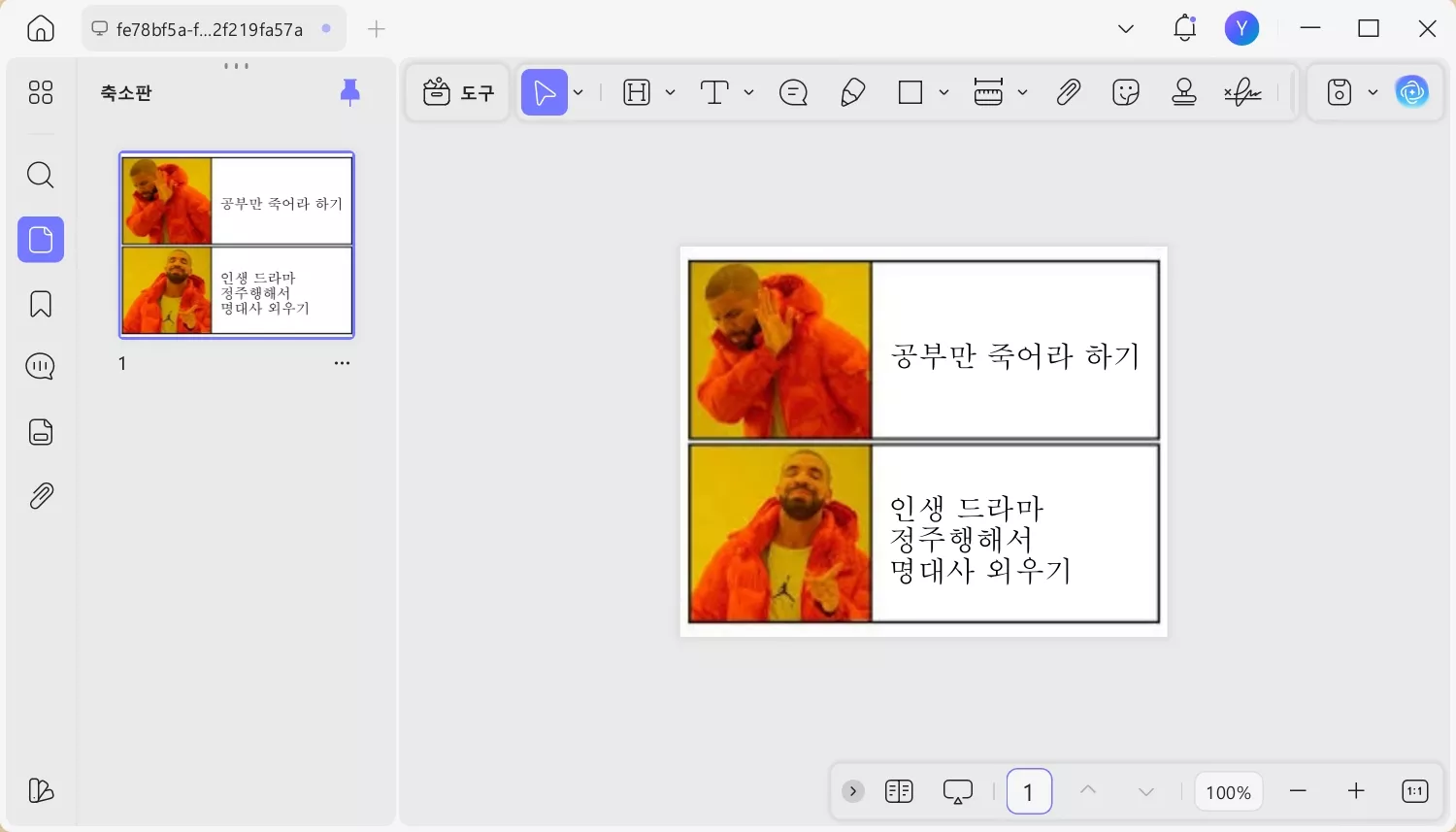Screen dimensions: 1456x832
Task: Open the 도구 menu
Action: coord(456,91)
